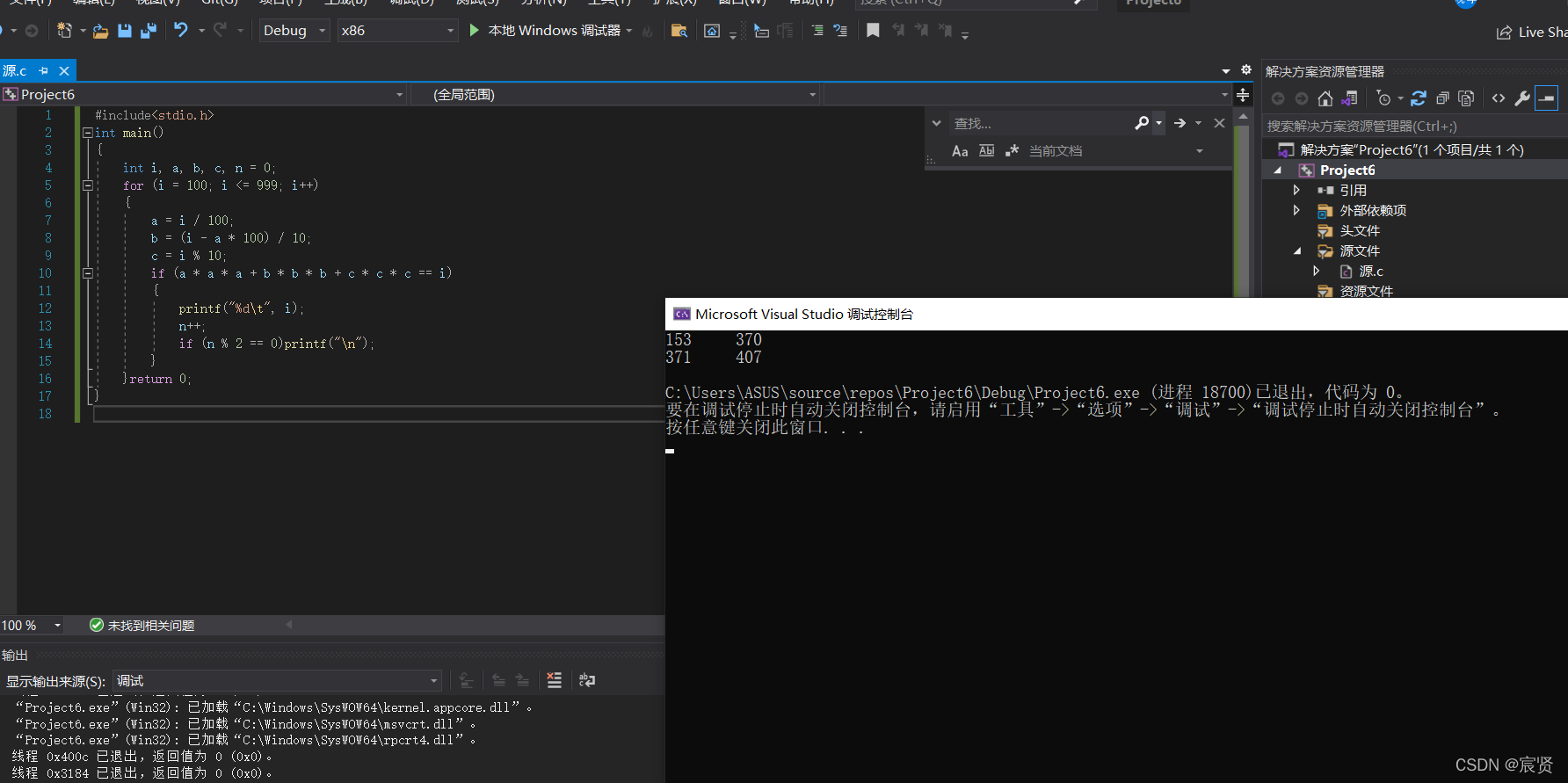
Task: Sync with active document icon
Action: click(1419, 98)
